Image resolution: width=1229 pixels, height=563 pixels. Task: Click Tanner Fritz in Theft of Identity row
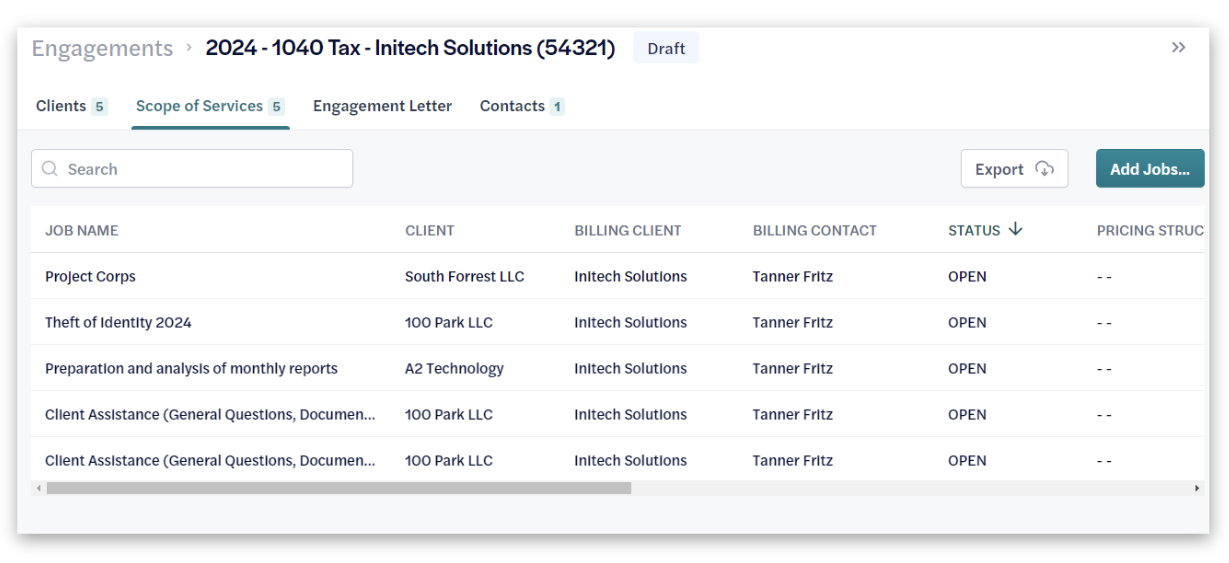tap(793, 323)
